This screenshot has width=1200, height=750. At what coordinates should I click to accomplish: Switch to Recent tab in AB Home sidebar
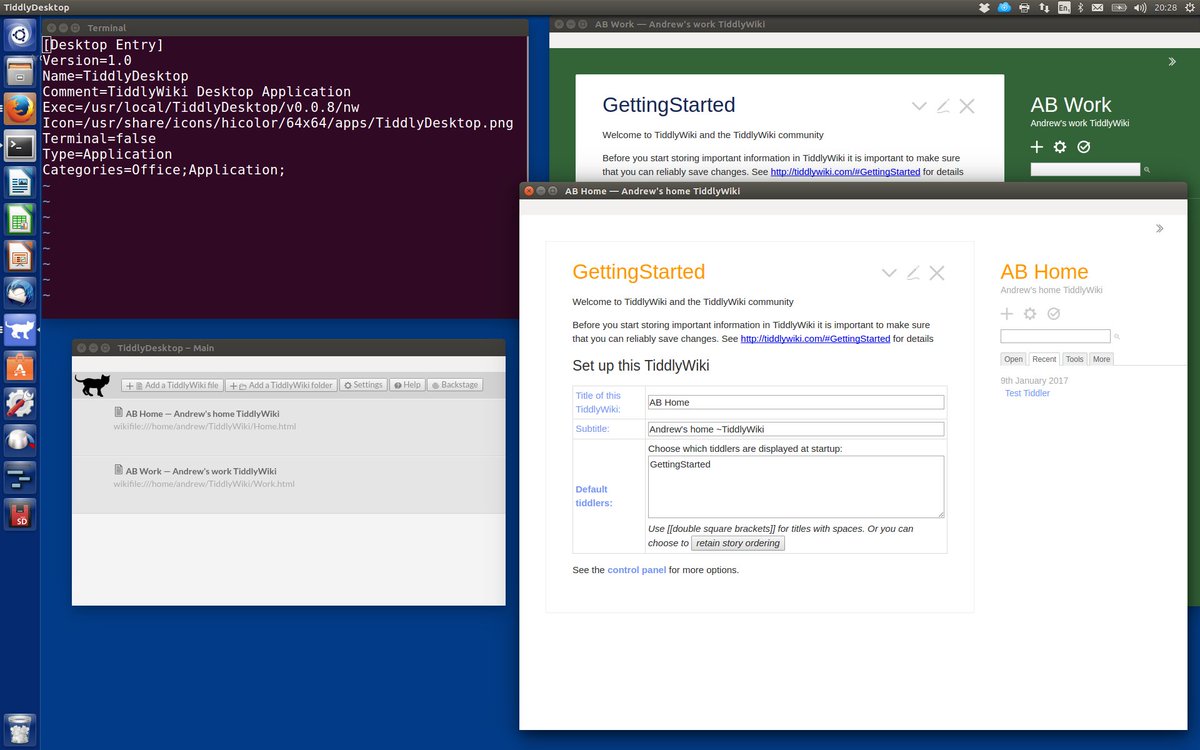point(1044,359)
